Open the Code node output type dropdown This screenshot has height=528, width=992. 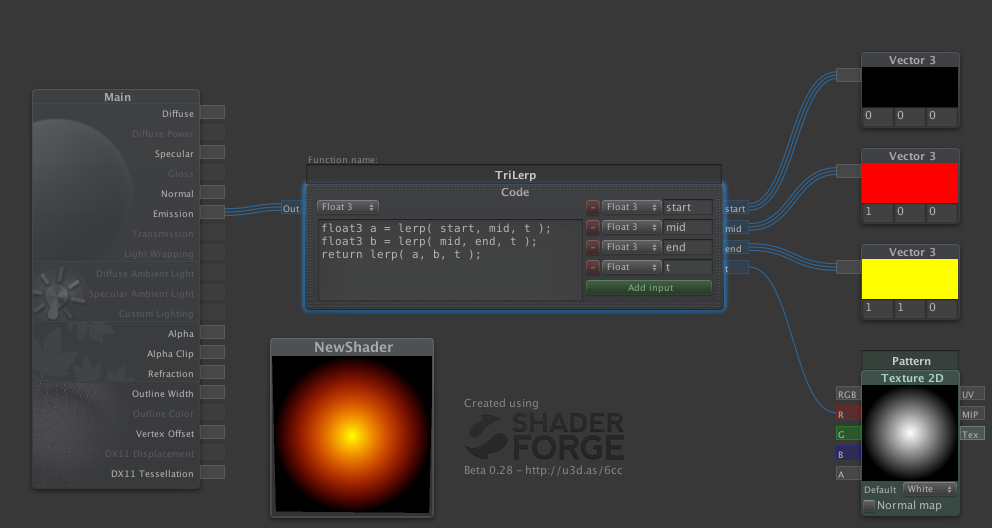[x=347, y=207]
